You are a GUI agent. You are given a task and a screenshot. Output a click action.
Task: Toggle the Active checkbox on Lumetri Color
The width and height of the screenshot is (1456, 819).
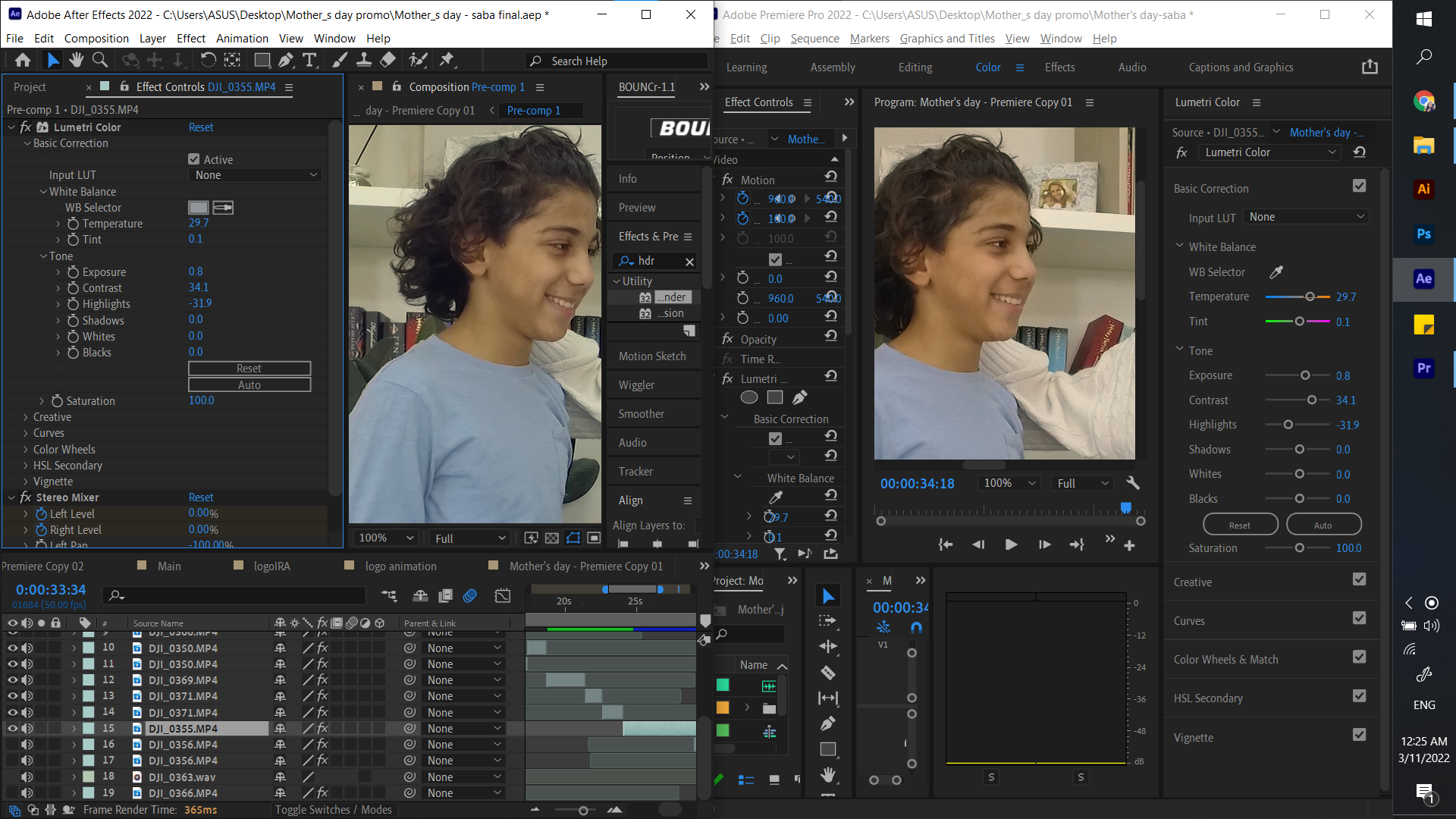pos(195,158)
